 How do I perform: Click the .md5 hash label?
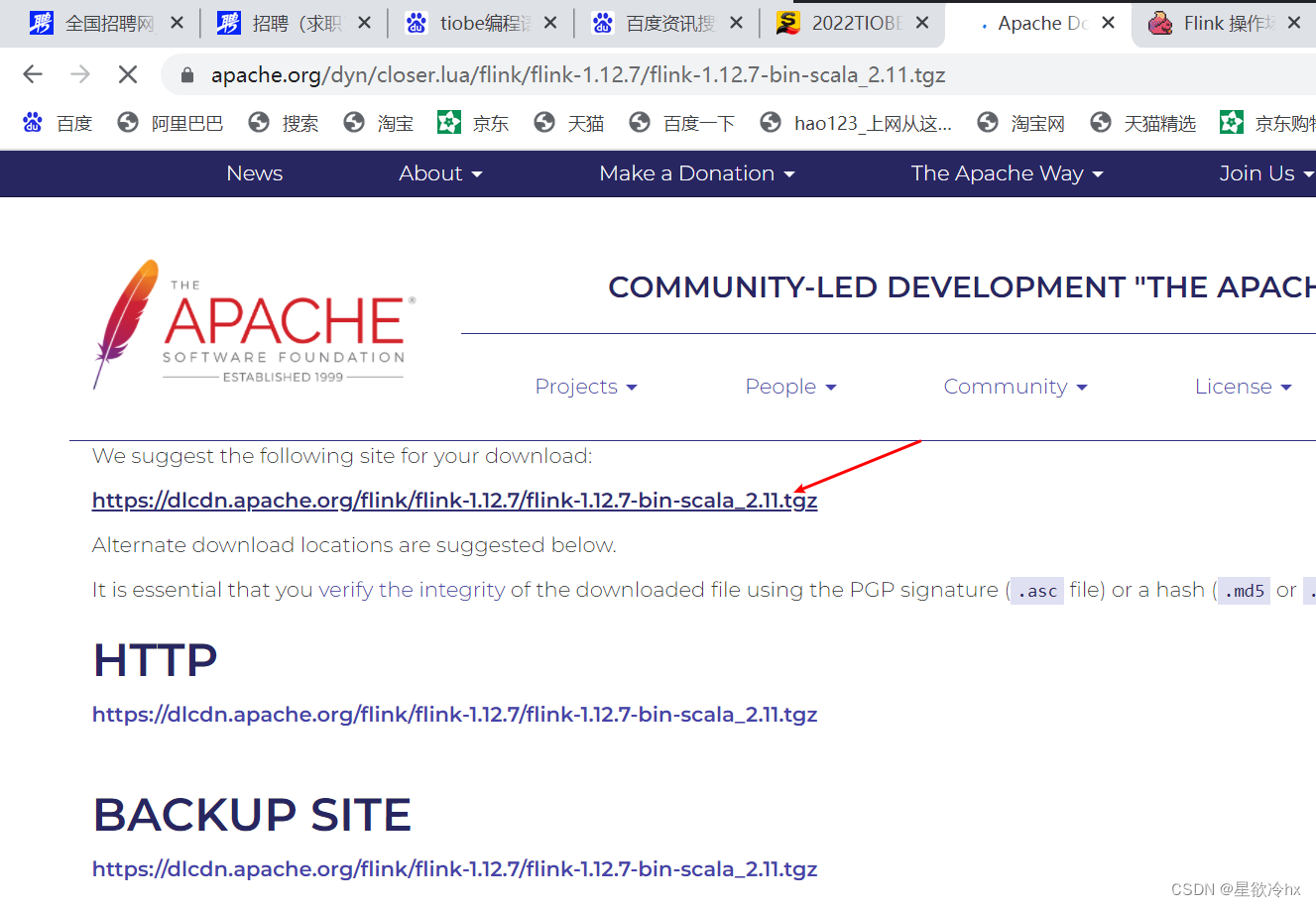1245,591
